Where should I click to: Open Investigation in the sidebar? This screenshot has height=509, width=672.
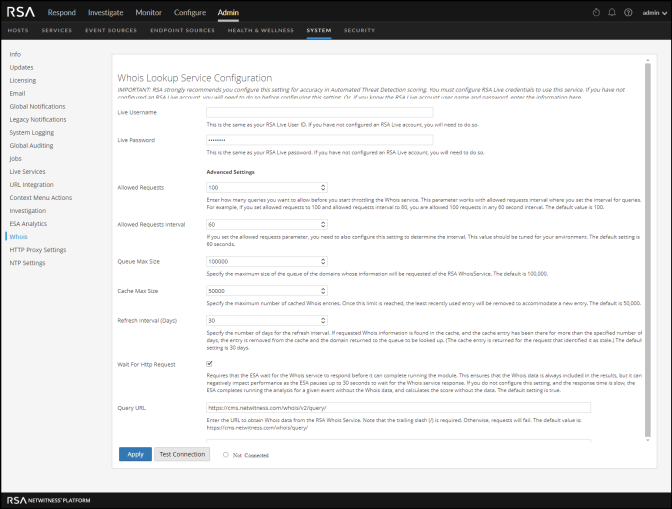[28, 211]
